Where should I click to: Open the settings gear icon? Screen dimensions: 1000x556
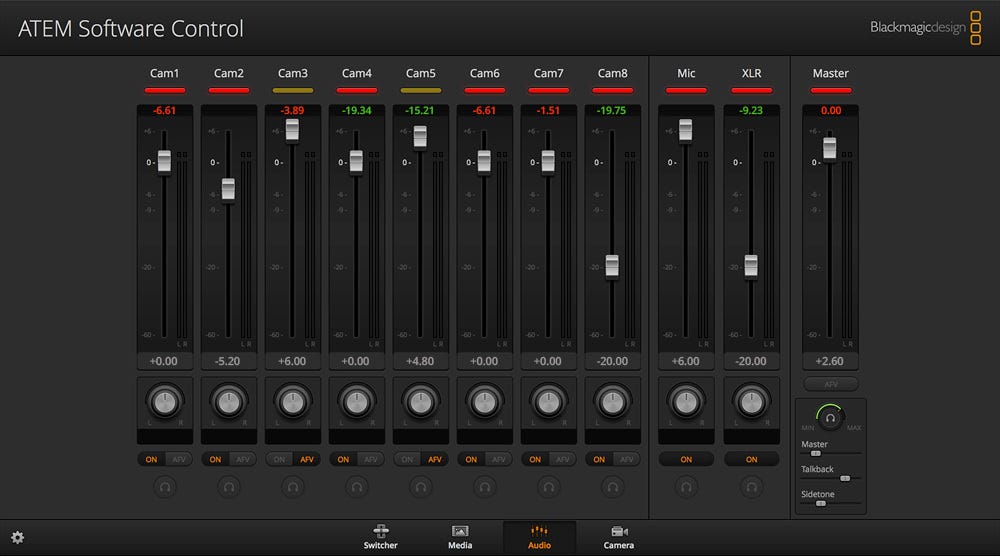[x=18, y=538]
